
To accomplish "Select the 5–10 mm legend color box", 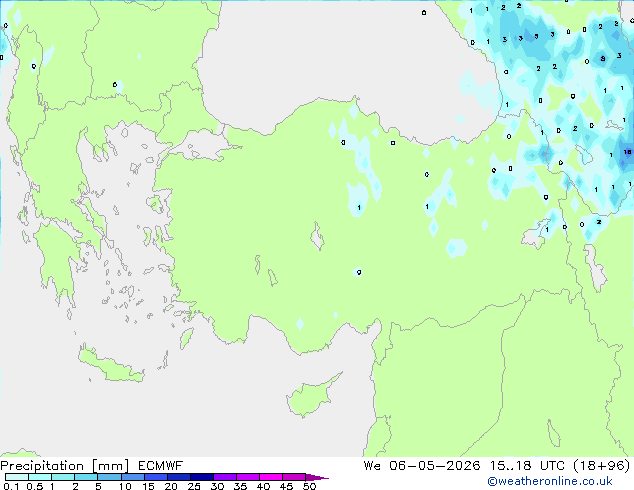I will 109,477.
